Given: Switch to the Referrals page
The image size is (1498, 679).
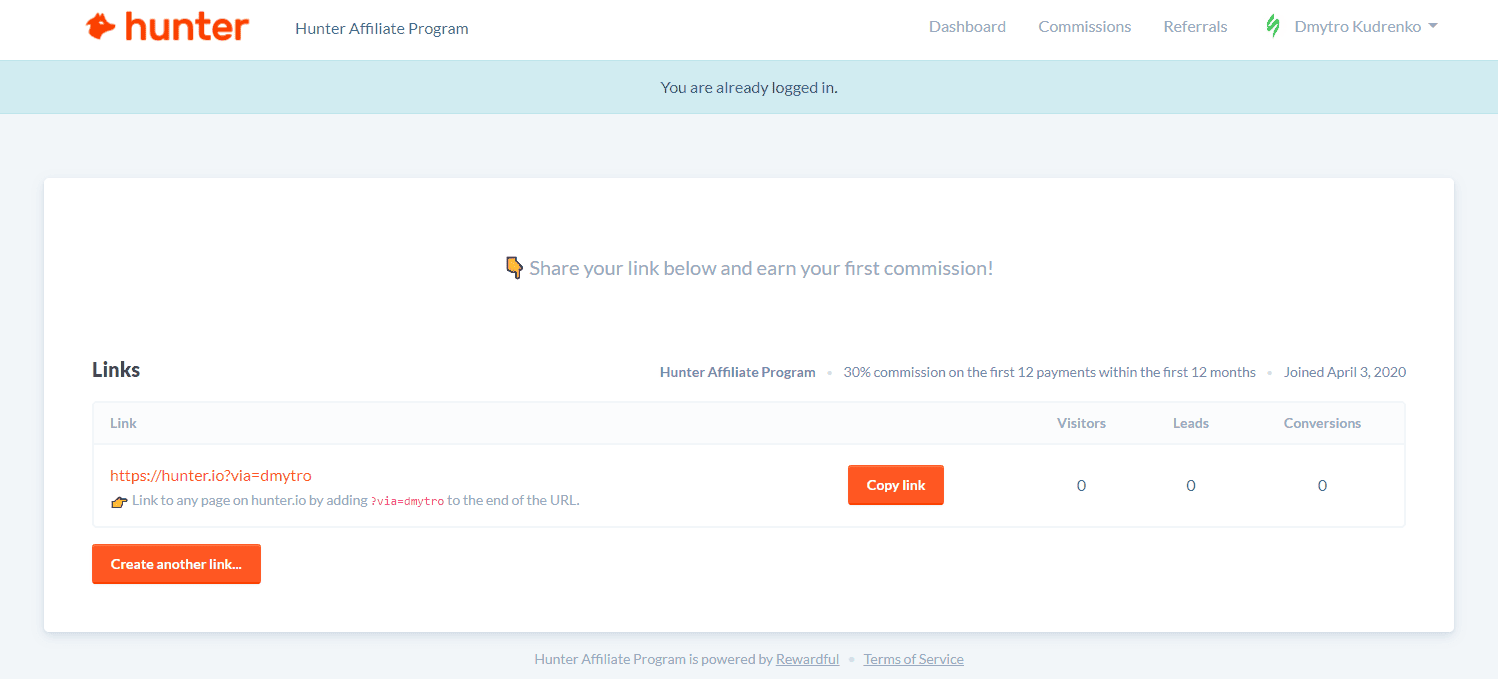Looking at the screenshot, I should coord(1195,27).
